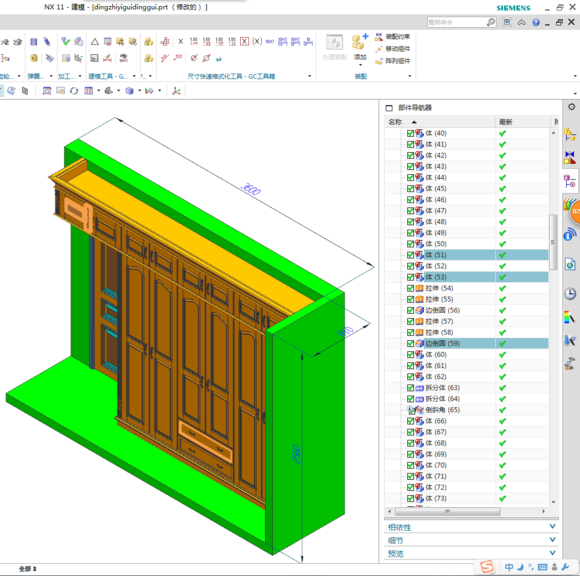Click the part navigator vertical scrollbar
580x576 pixels.
[x=553, y=242]
